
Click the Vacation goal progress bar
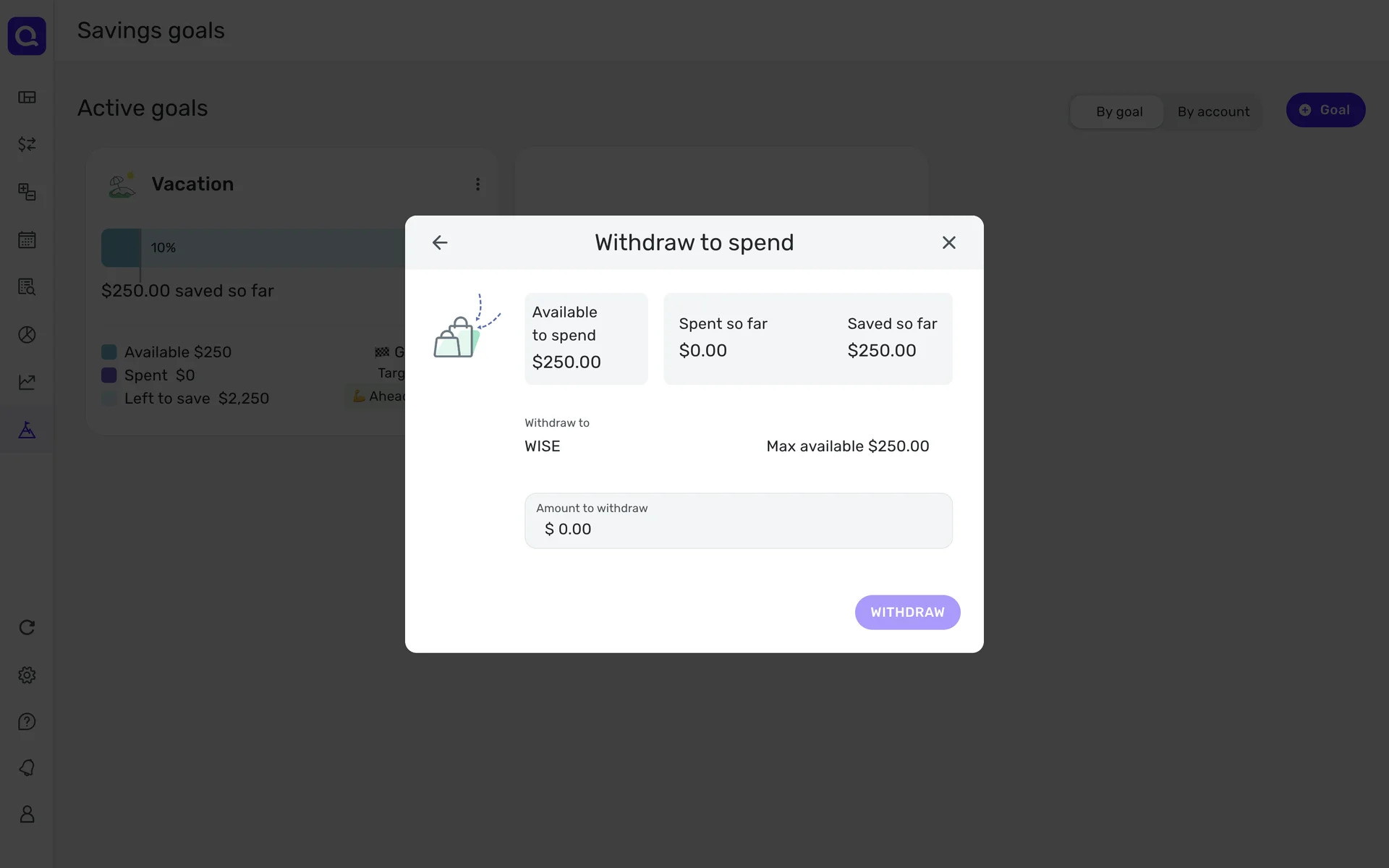tap(253, 248)
